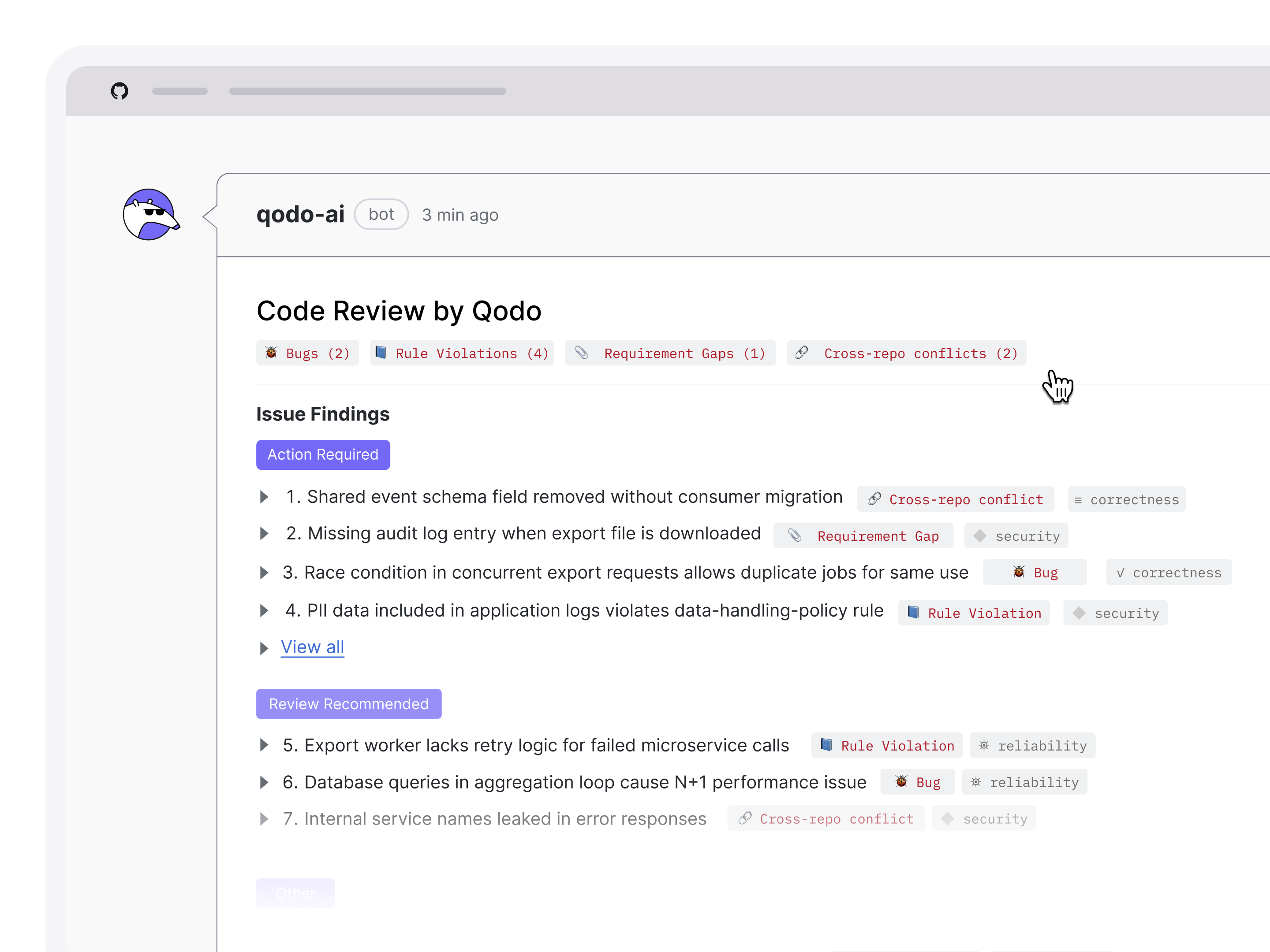Expand issue 1 about shared event schema
The height and width of the screenshot is (952, 1270).
pos(264,497)
